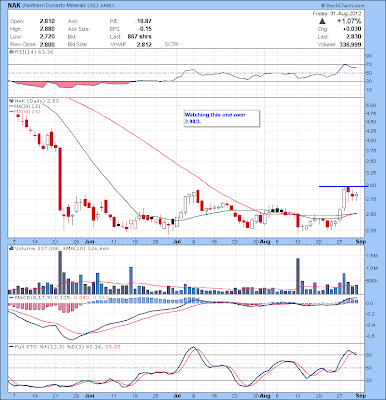Viewport: 386px width, 400px height.
Task: Click the P/E value -18.87
Action: 143,21
